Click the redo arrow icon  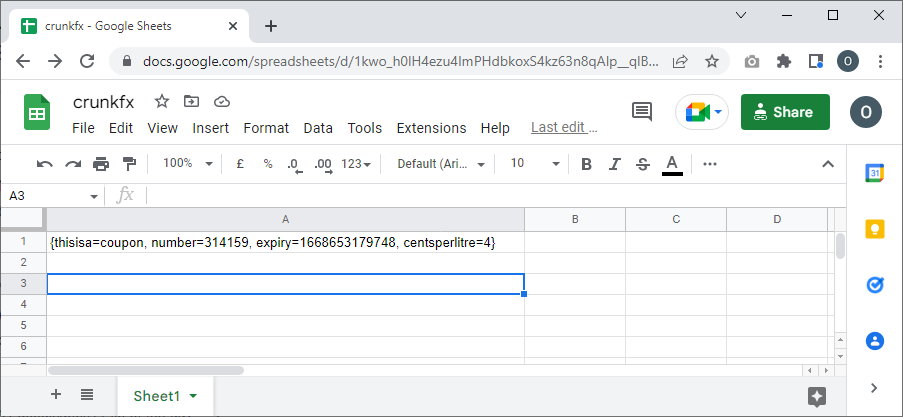[x=72, y=164]
